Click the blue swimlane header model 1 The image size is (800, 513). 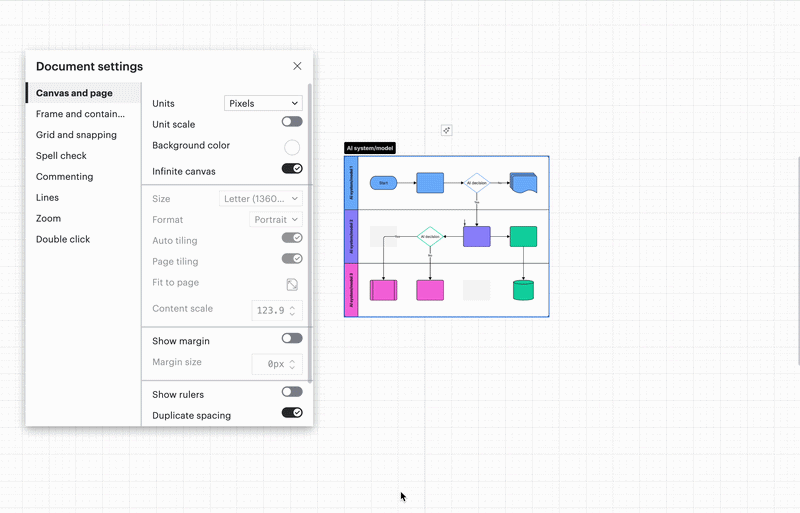[x=351, y=183]
